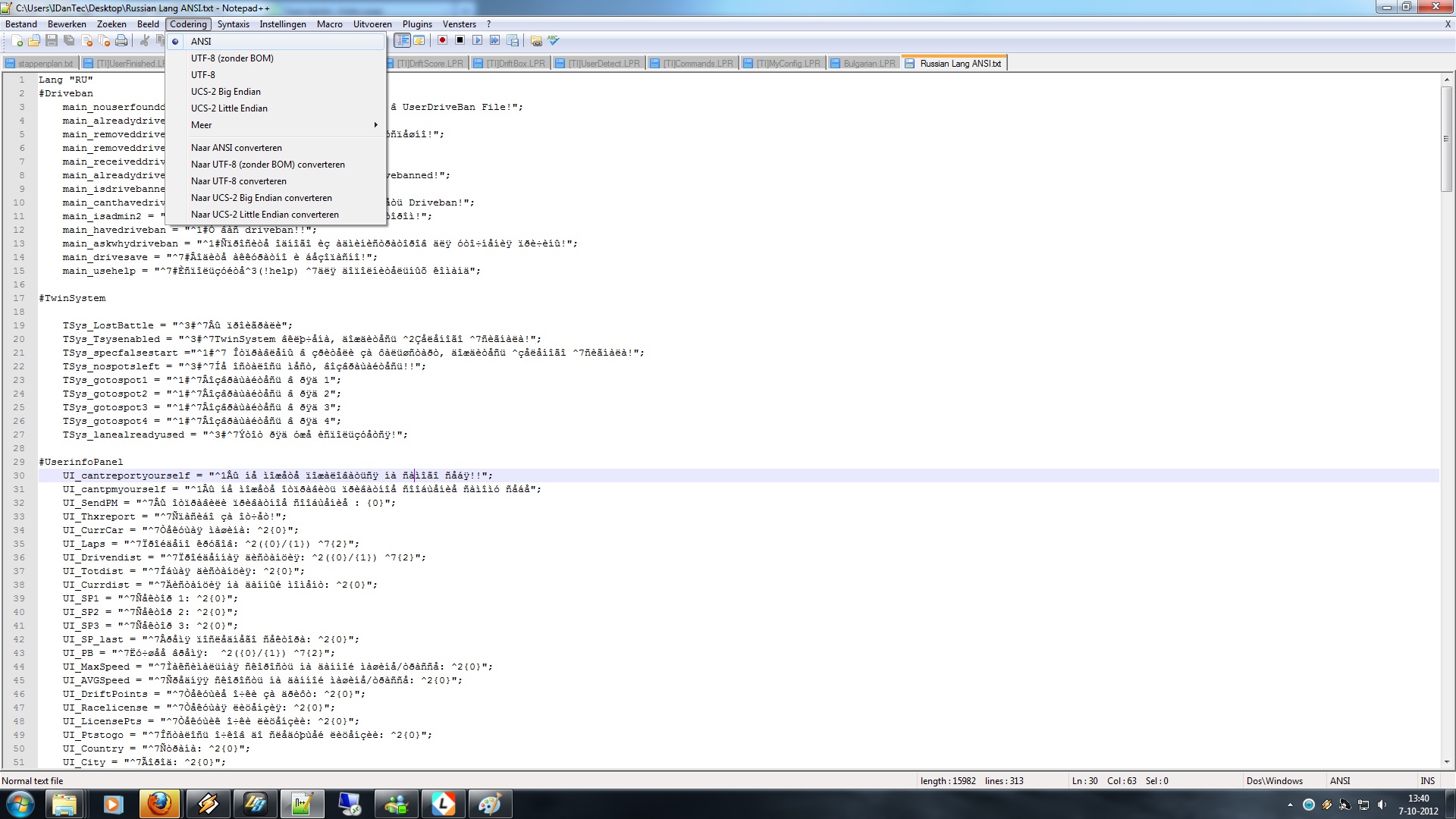Click the Cut scissors toolbar icon
Image resolution: width=1456 pixels, height=819 pixels.
click(x=144, y=41)
